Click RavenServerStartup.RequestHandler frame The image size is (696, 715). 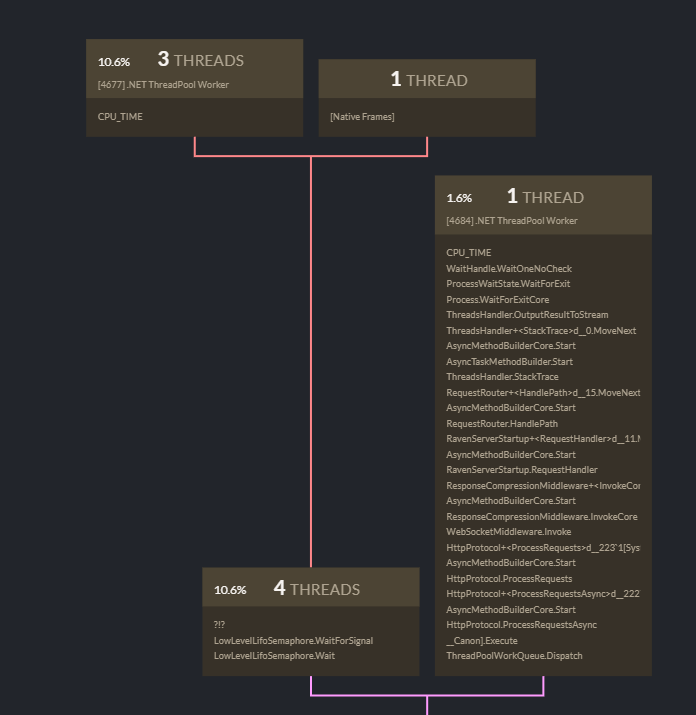(x=522, y=470)
